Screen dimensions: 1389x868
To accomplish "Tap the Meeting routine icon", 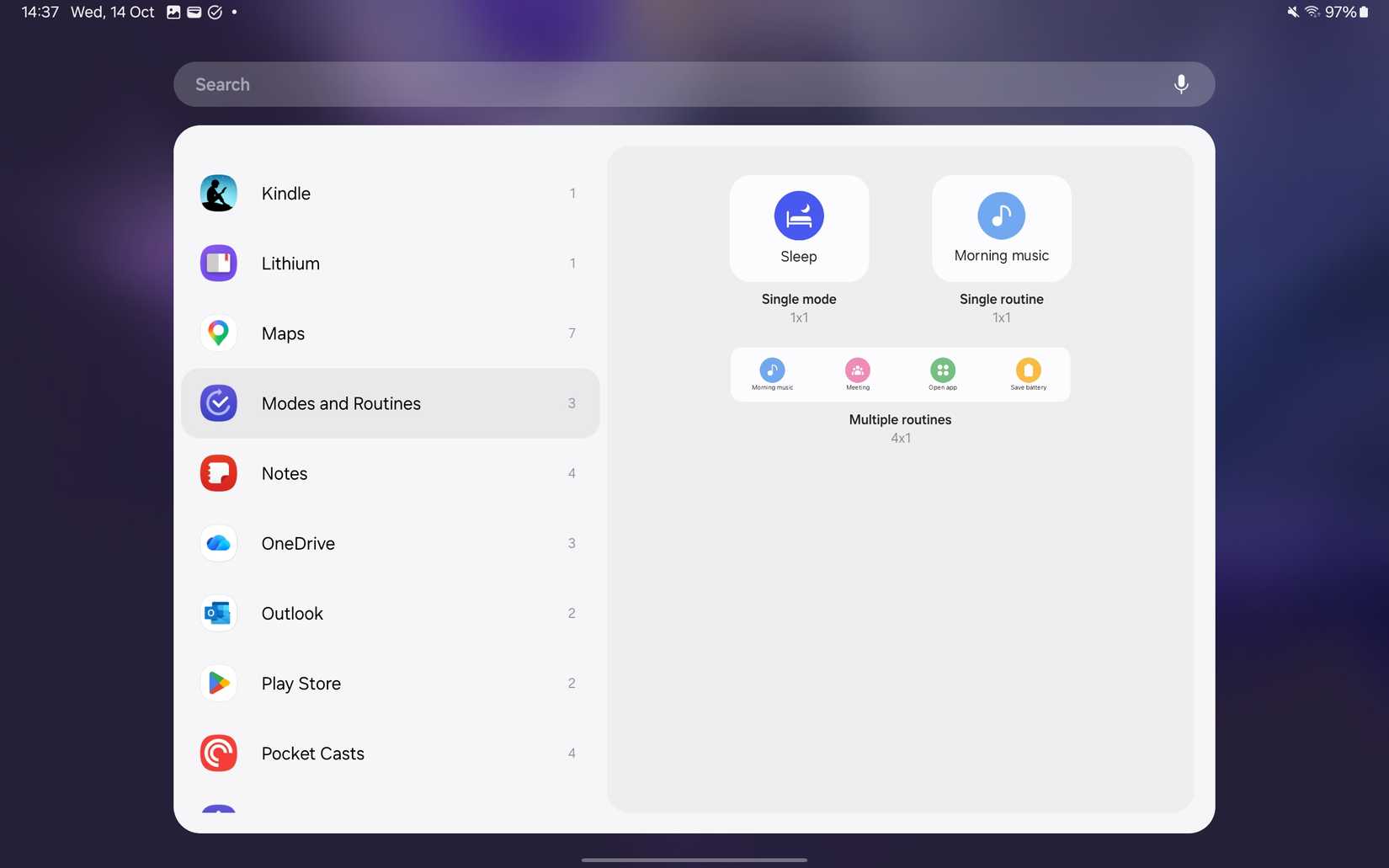I will coord(857,370).
